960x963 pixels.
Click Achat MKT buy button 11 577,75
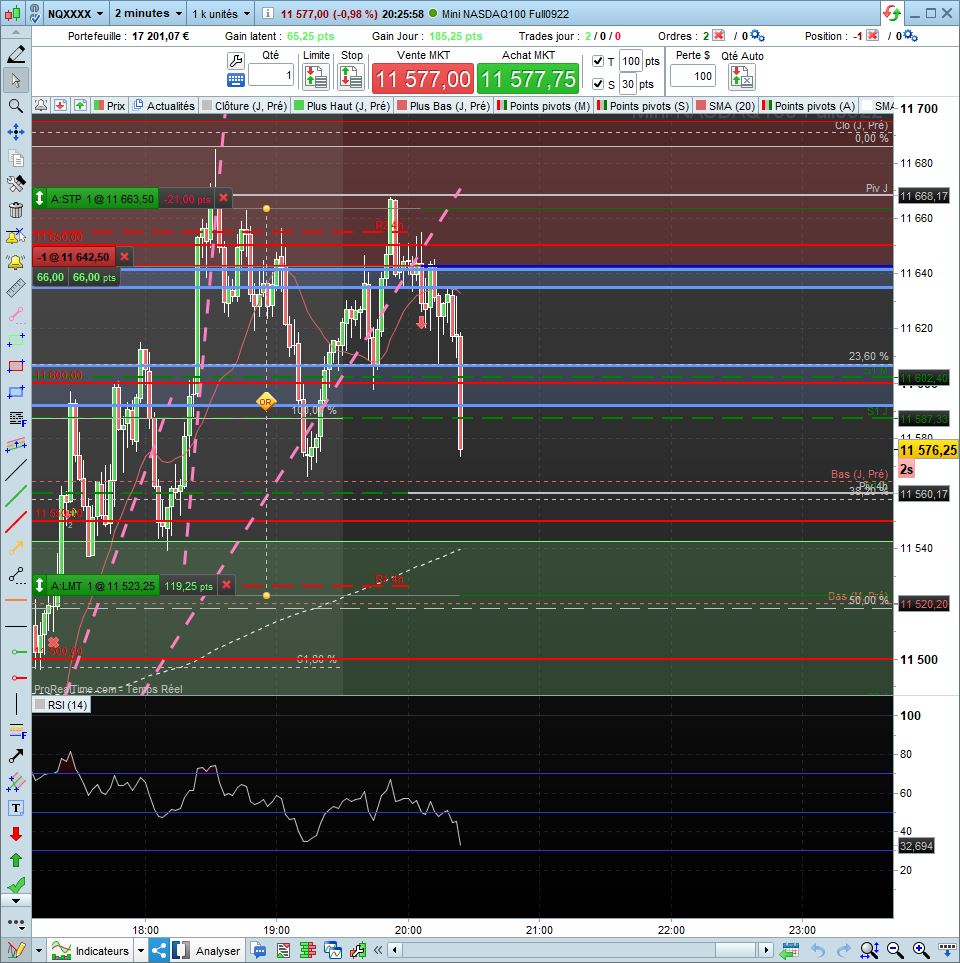click(x=528, y=79)
